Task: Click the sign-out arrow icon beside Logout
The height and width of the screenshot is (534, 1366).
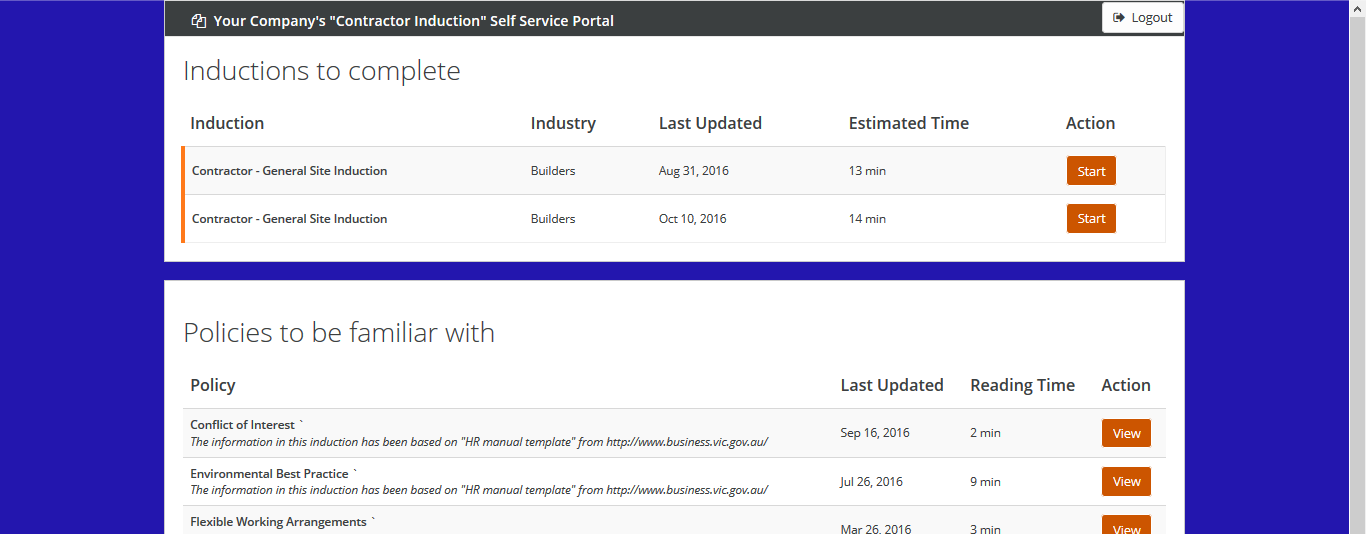Action: 1119,18
